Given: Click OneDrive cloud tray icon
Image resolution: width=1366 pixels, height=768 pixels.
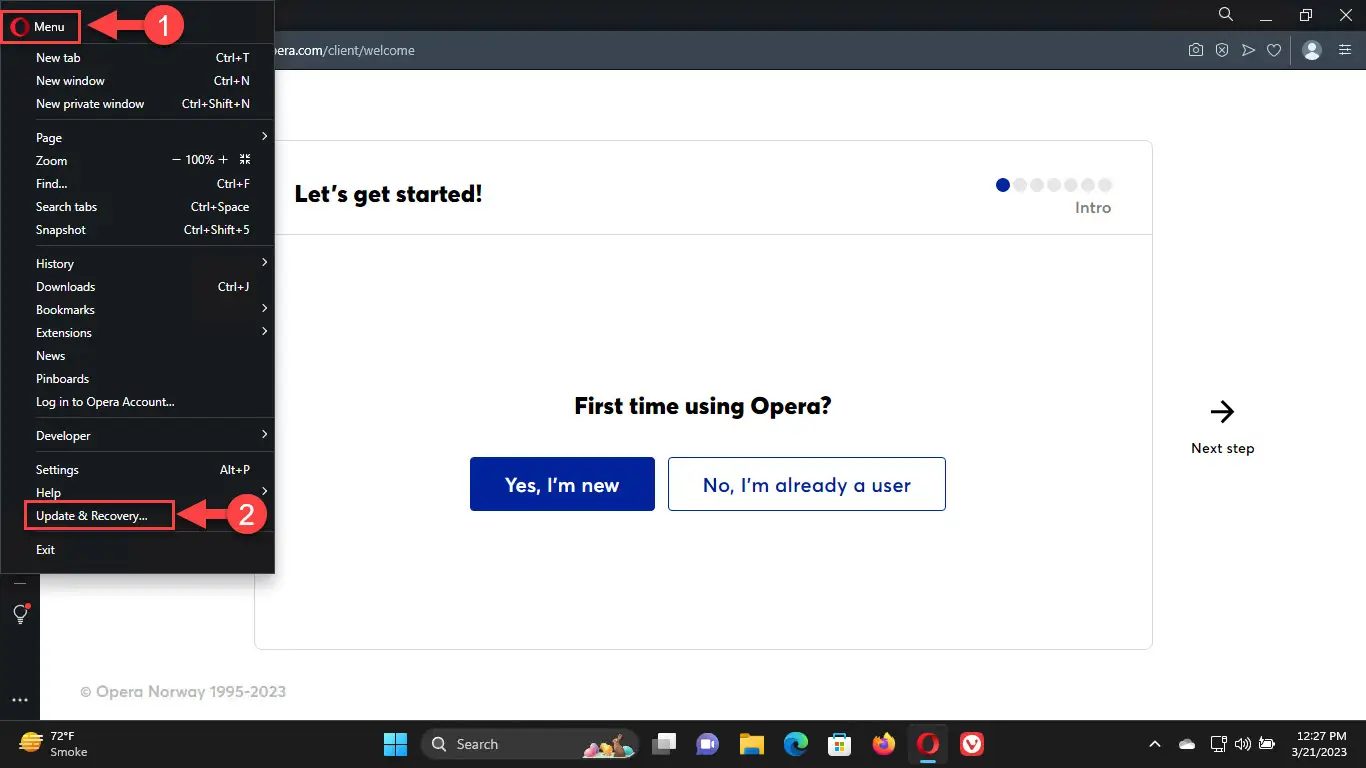Looking at the screenshot, I should pos(1187,744).
